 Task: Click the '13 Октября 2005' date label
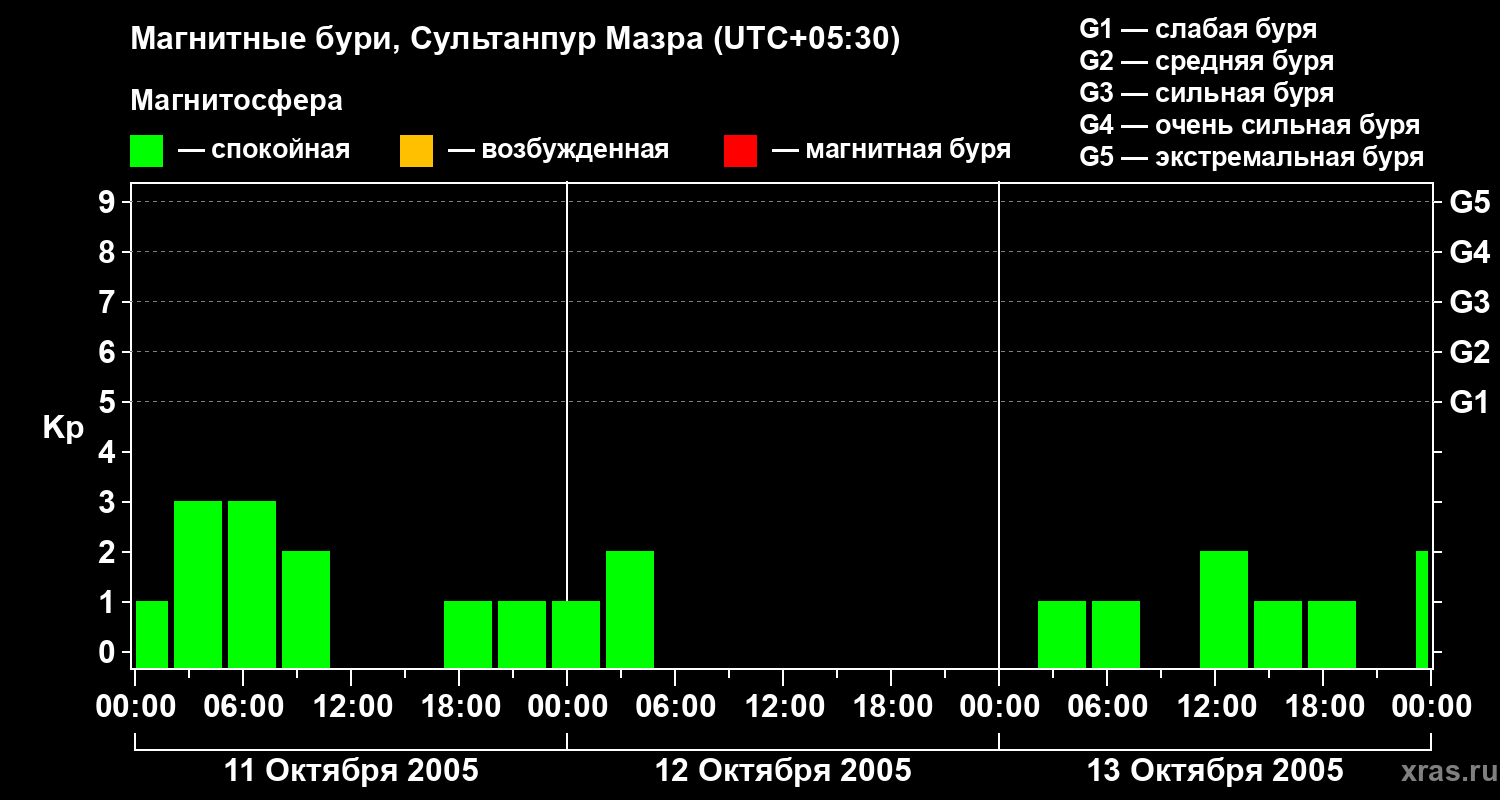click(x=1215, y=771)
